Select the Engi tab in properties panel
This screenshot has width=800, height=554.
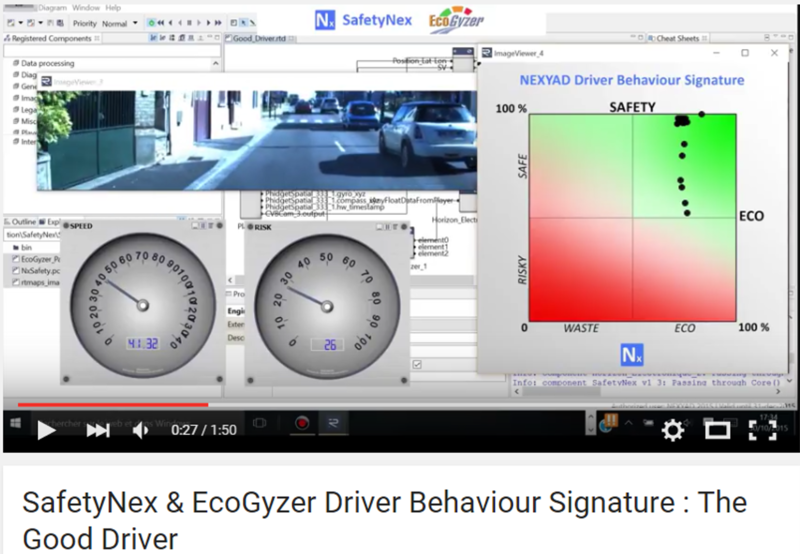(x=236, y=311)
